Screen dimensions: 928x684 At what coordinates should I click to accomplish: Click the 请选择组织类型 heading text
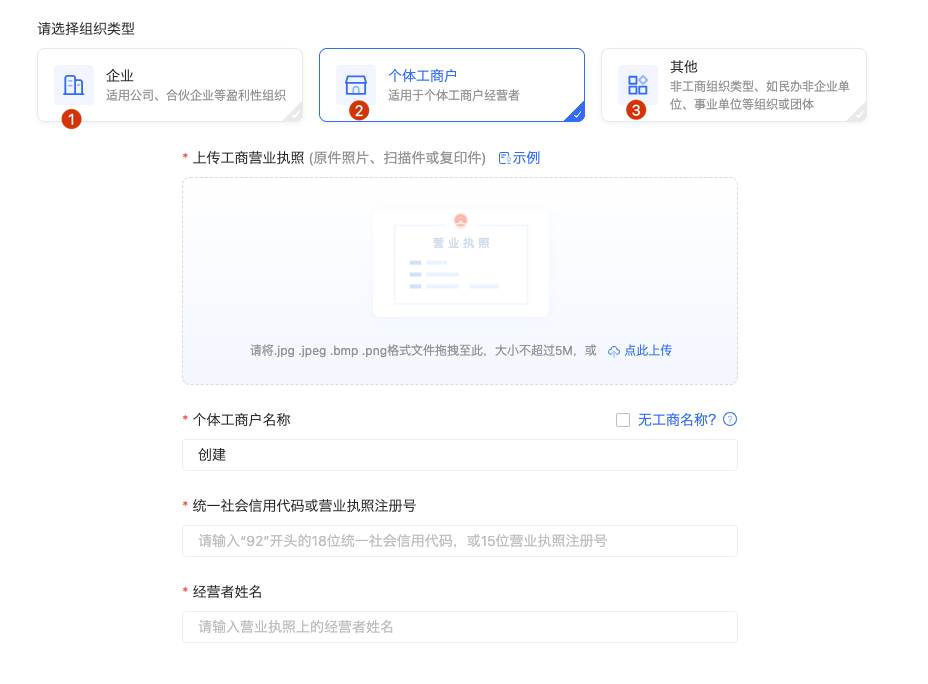[86, 28]
